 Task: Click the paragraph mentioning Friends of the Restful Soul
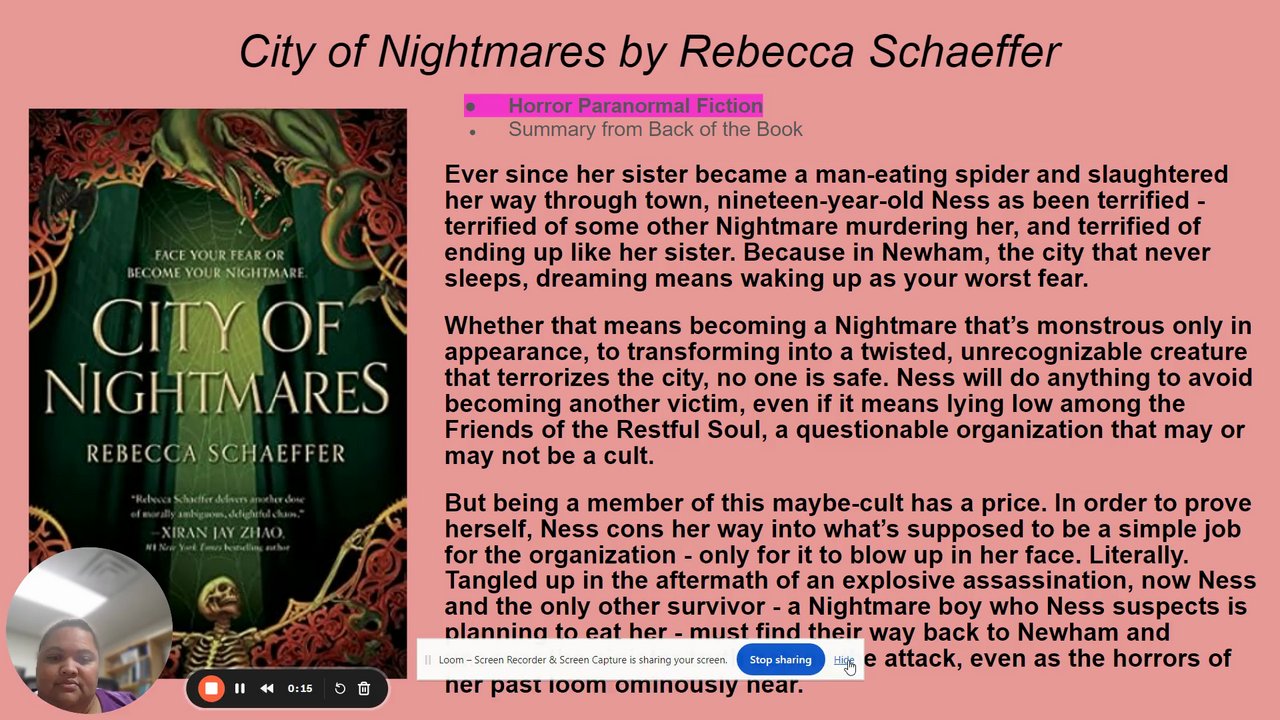848,391
